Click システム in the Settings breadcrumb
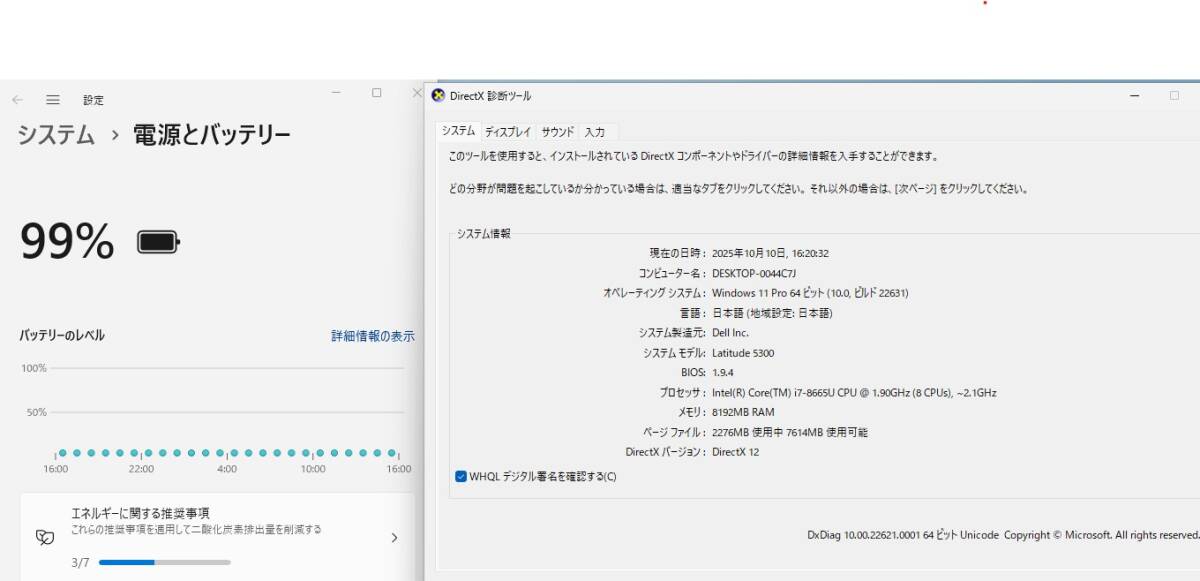 (x=55, y=135)
